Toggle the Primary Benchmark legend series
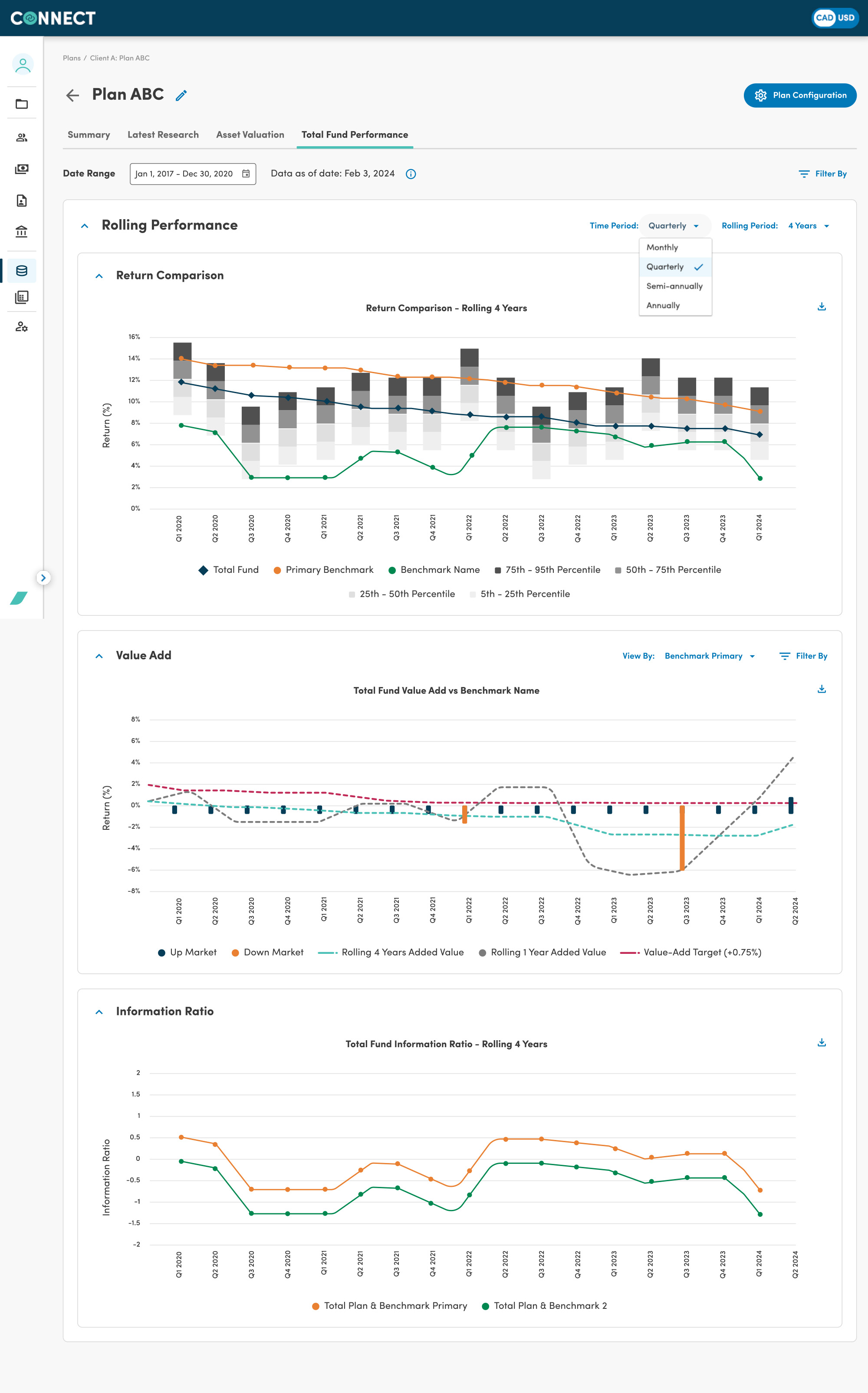 (323, 570)
